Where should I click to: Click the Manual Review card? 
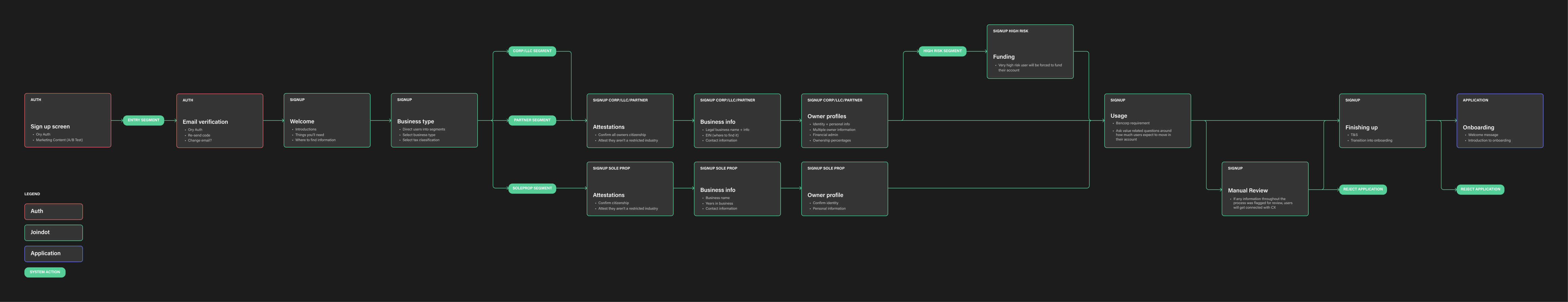pyautogui.click(x=1265, y=189)
